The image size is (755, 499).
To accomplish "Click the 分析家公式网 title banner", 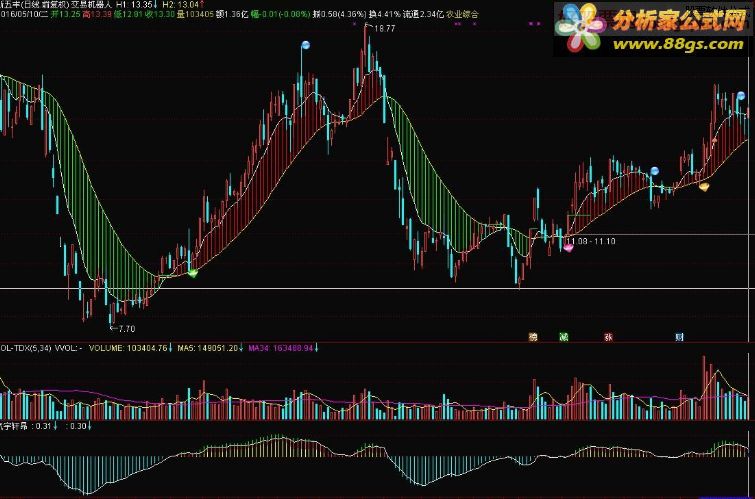I will tap(678, 20).
